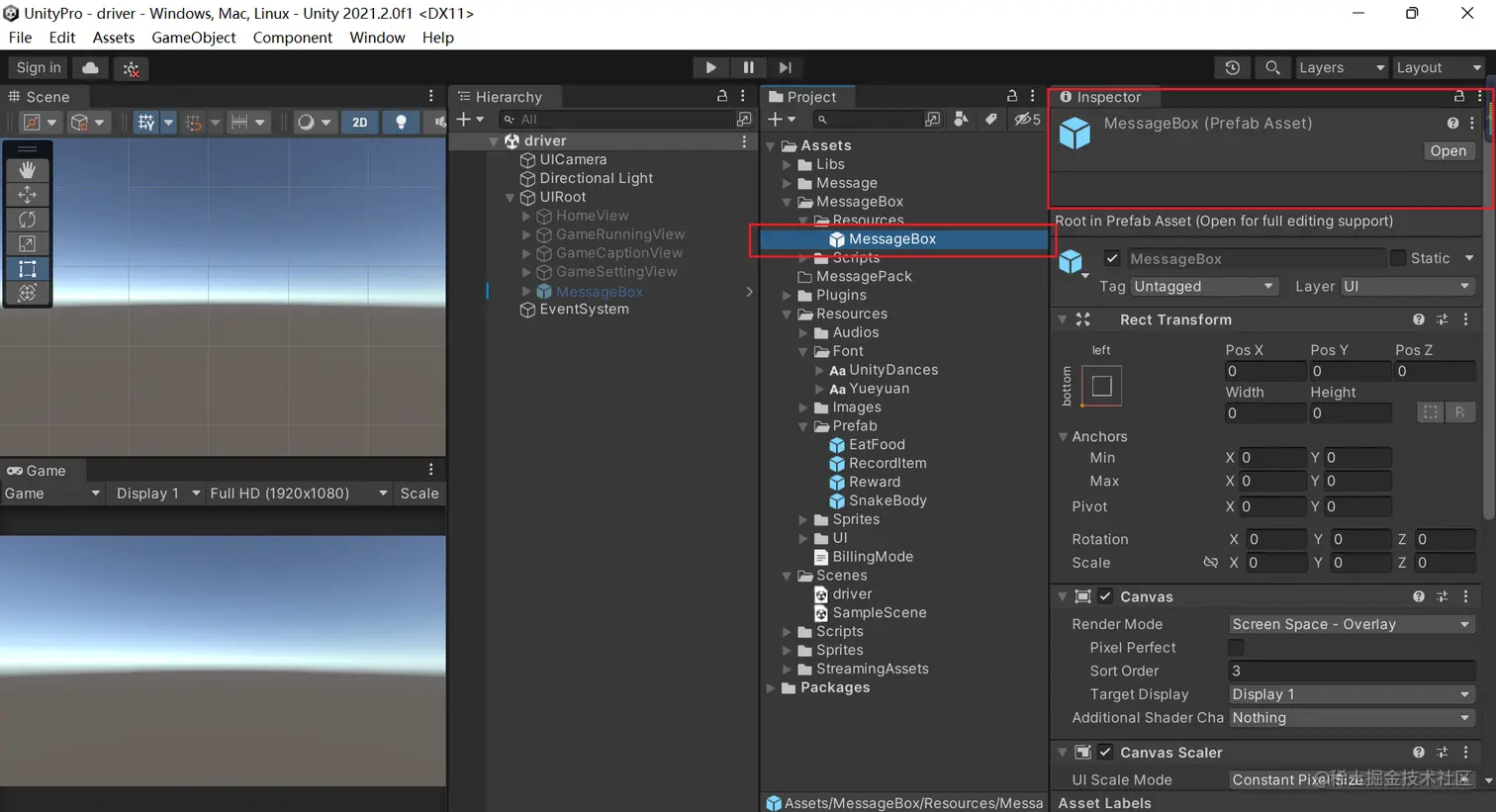Click Search by Type icon in Project
This screenshot has height=812, width=1496.
click(961, 119)
